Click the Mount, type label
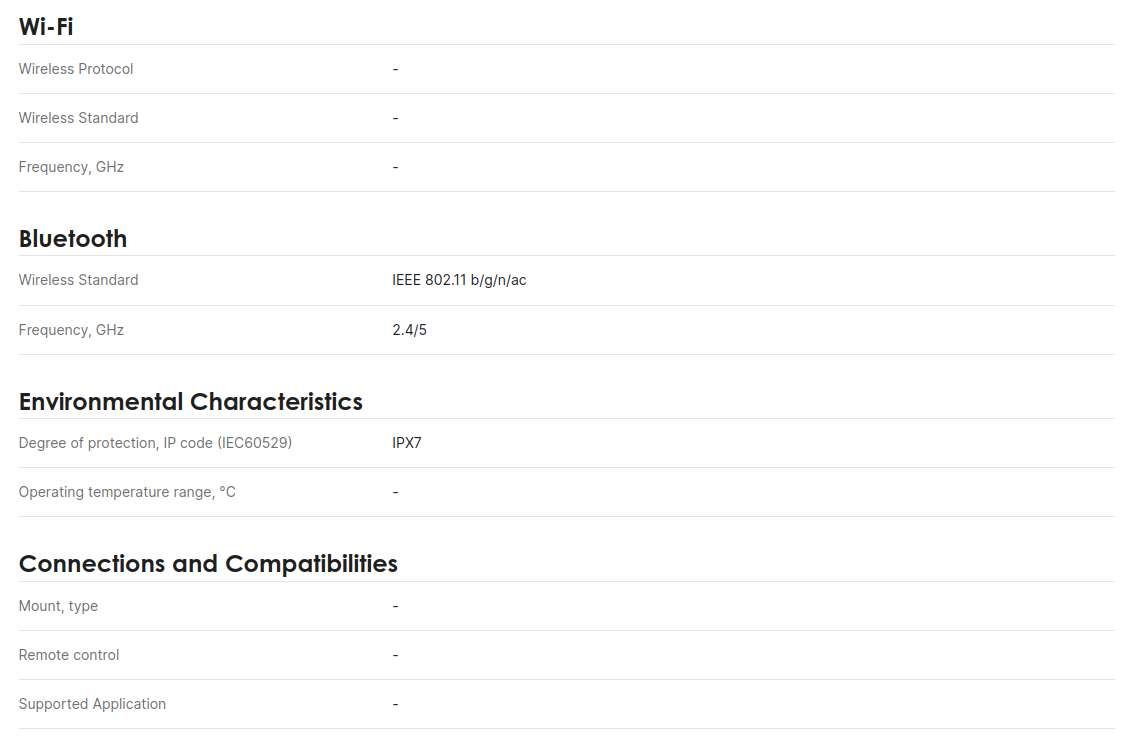 [x=58, y=606]
